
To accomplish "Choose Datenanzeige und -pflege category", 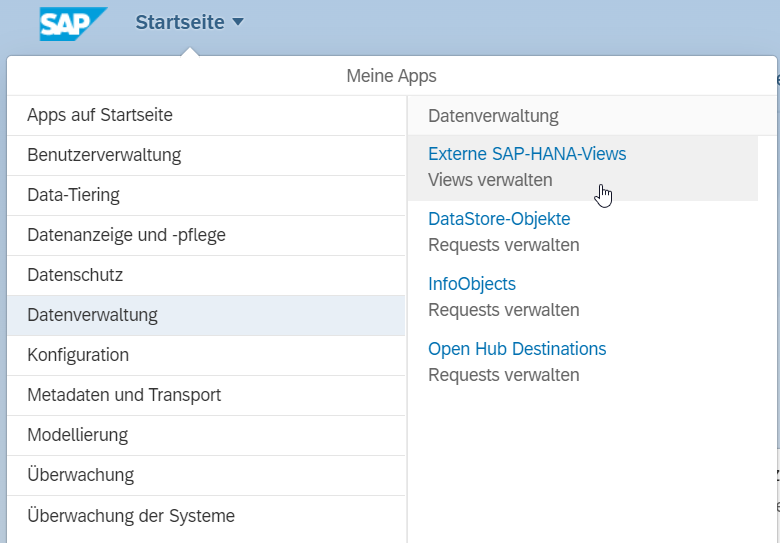I will [x=206, y=235].
